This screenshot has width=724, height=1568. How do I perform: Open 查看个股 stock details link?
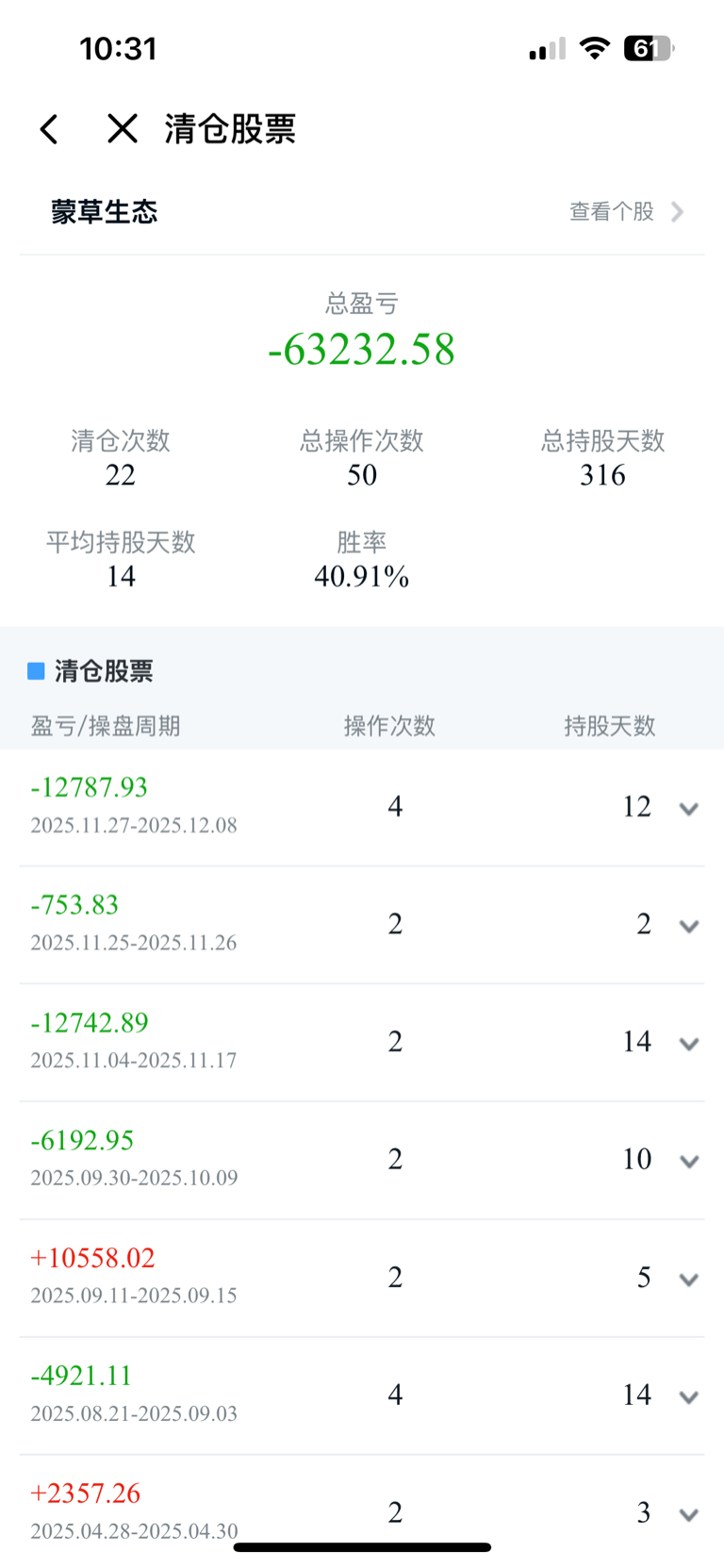tap(612, 212)
